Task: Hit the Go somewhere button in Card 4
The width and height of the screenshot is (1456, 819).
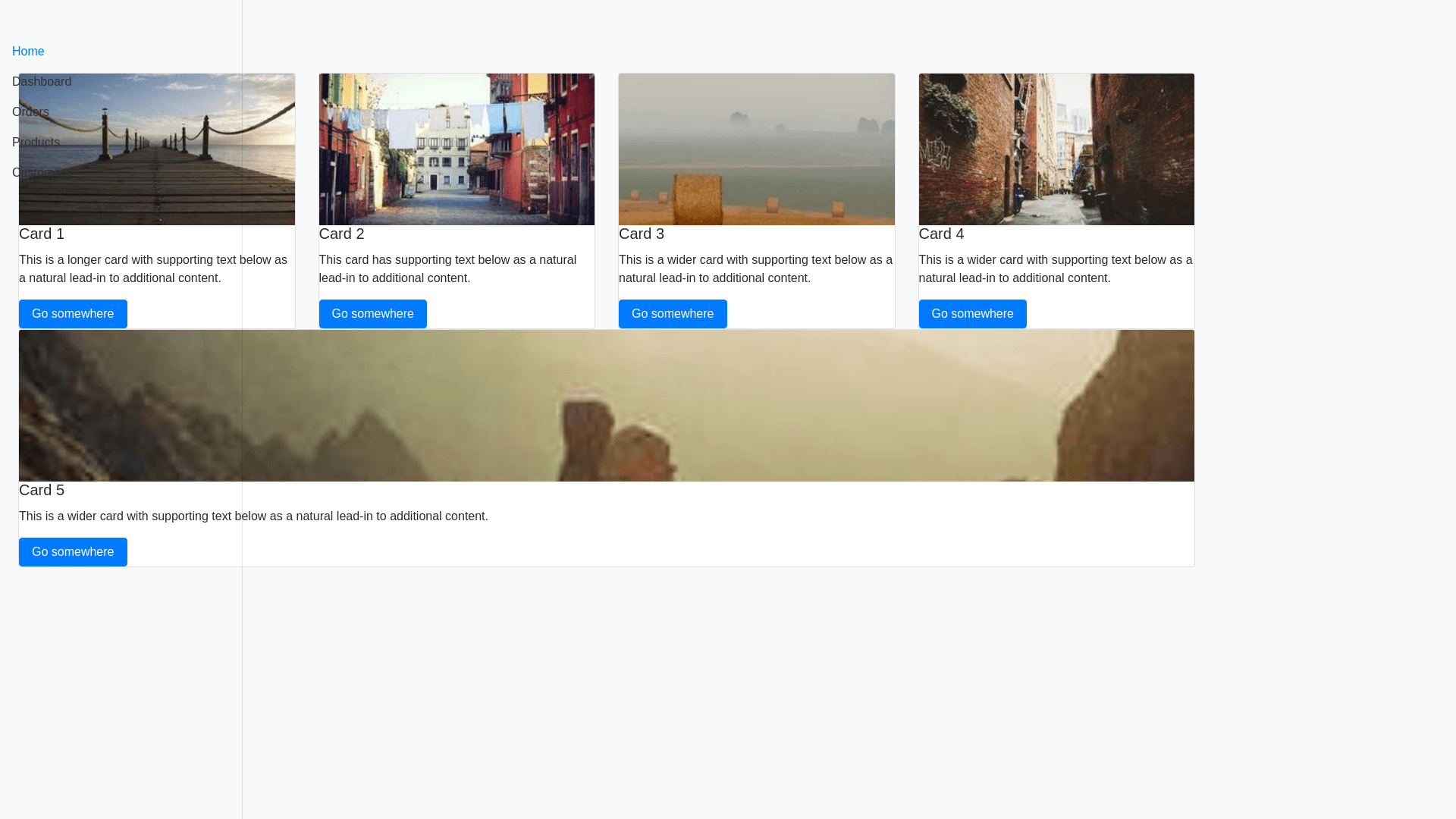Action: (972, 314)
